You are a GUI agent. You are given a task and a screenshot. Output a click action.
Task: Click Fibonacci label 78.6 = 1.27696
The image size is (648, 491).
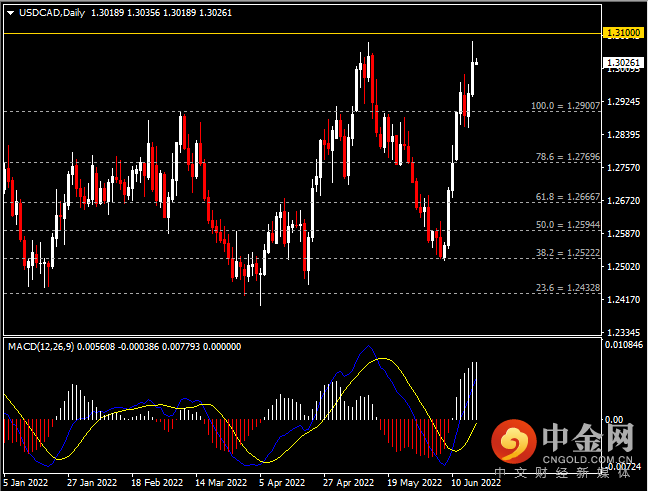[x=567, y=157]
